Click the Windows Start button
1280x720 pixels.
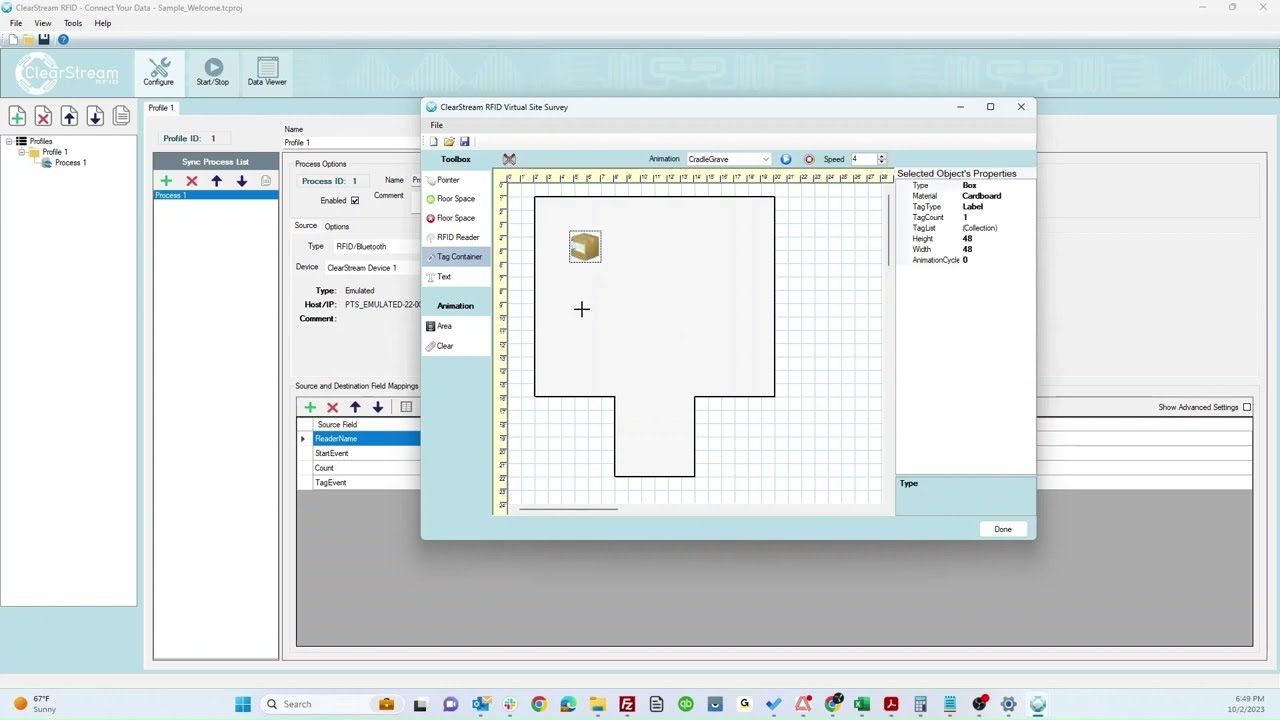243,704
